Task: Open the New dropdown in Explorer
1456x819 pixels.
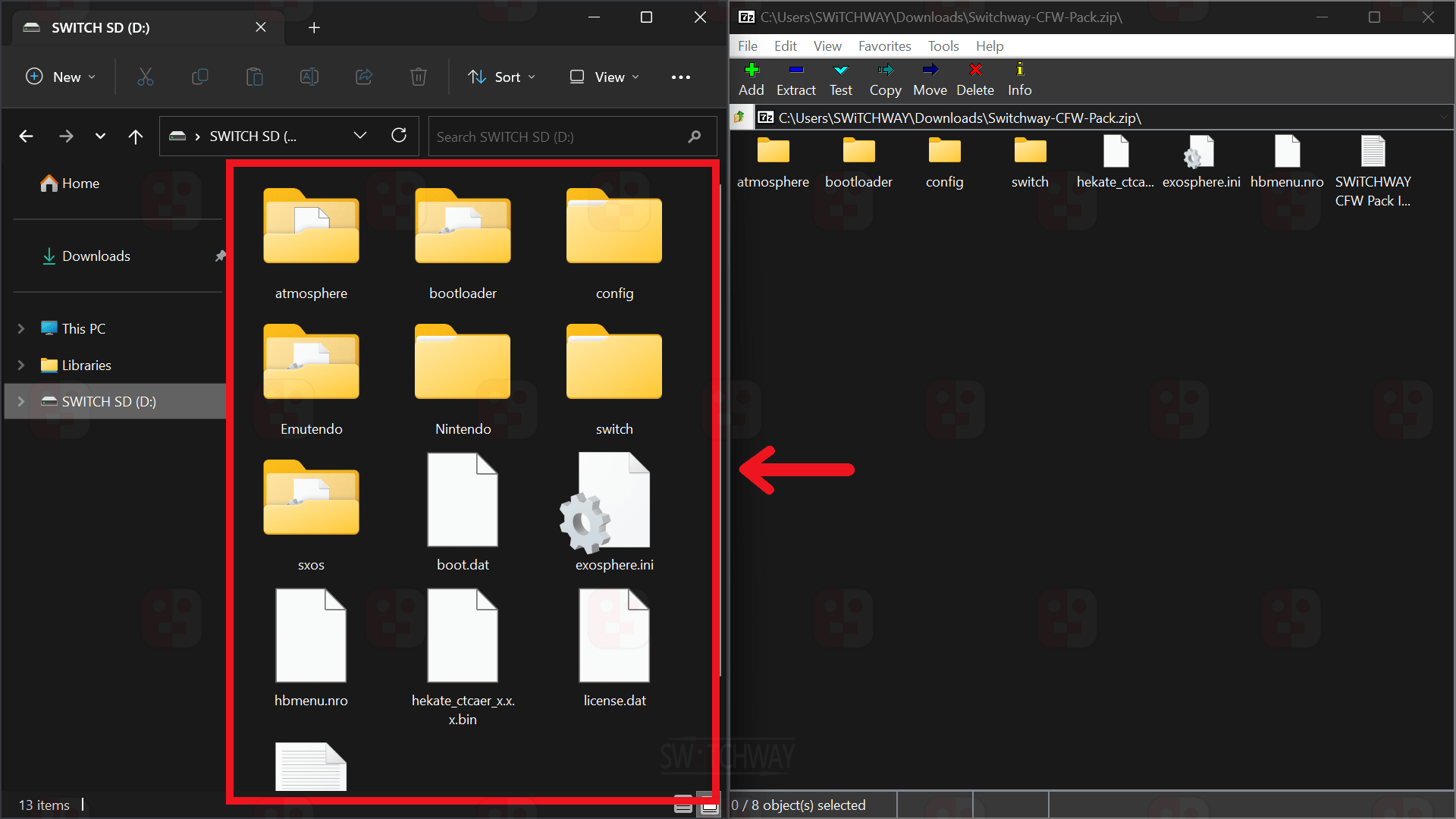Action: coord(61,77)
